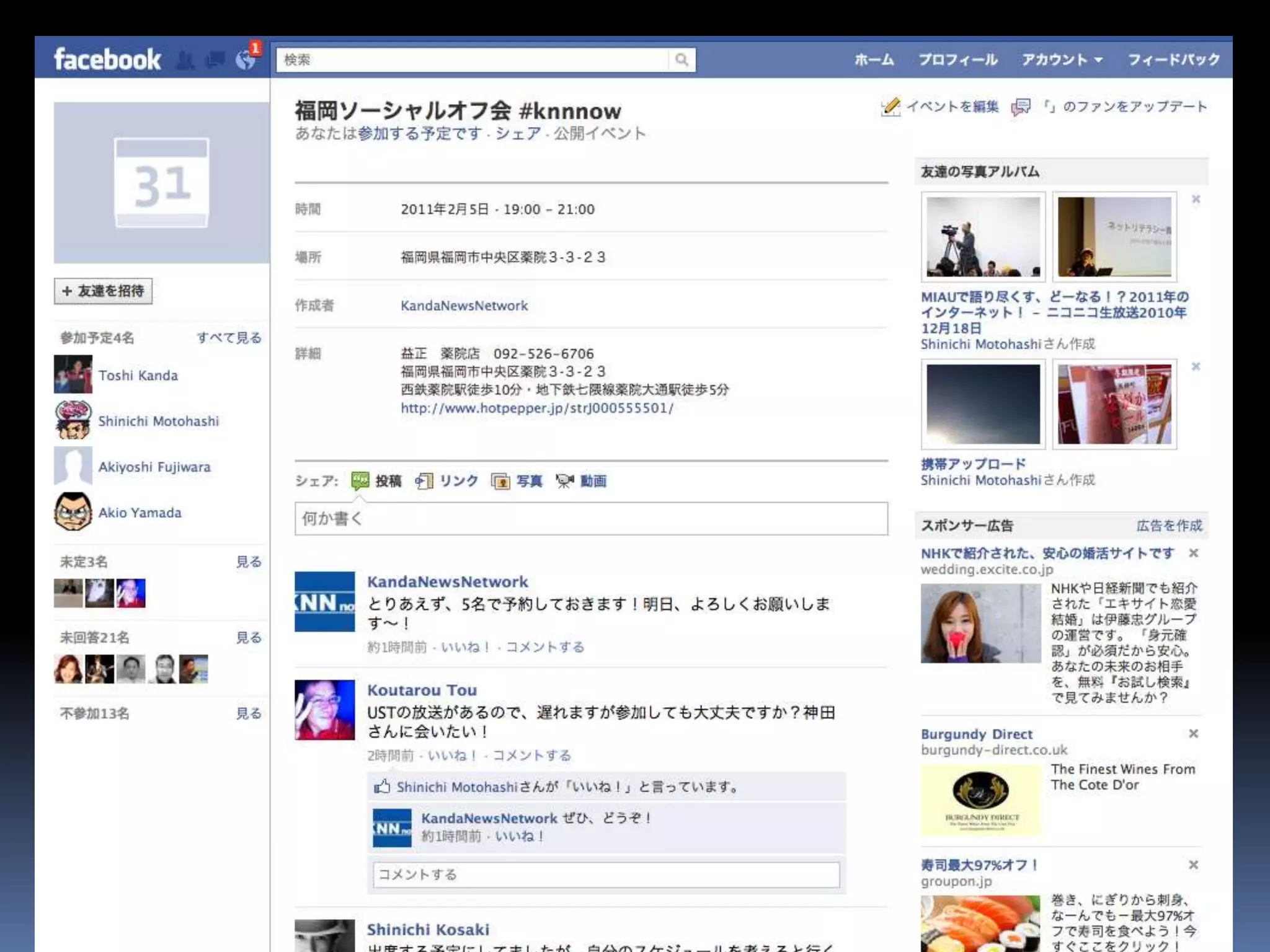Dismiss the Burgundy Direct ad
Image resolution: width=1270 pixels, height=952 pixels.
(1193, 734)
